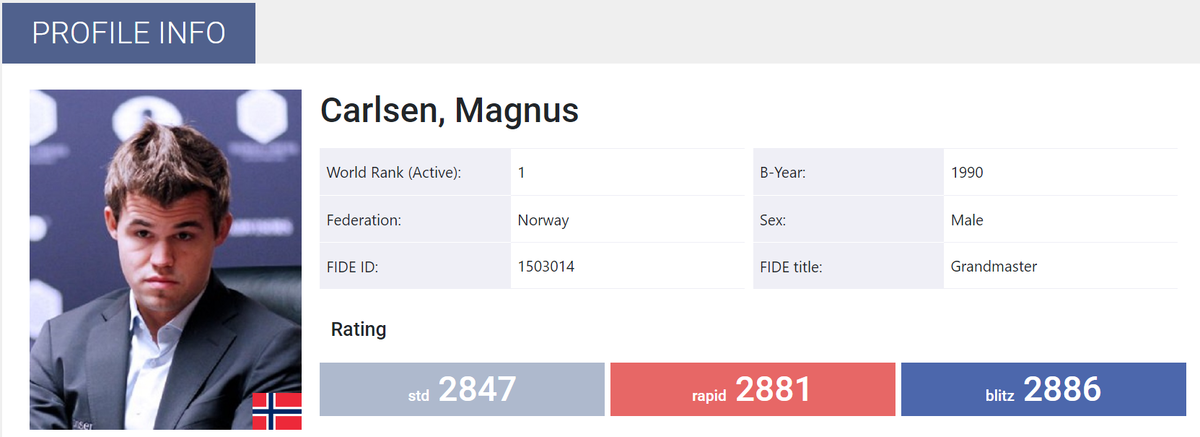Click the Norway federation value

point(627,219)
